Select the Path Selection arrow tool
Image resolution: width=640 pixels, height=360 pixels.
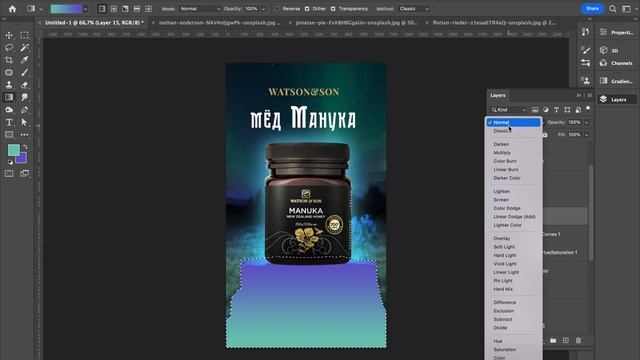click(24, 122)
